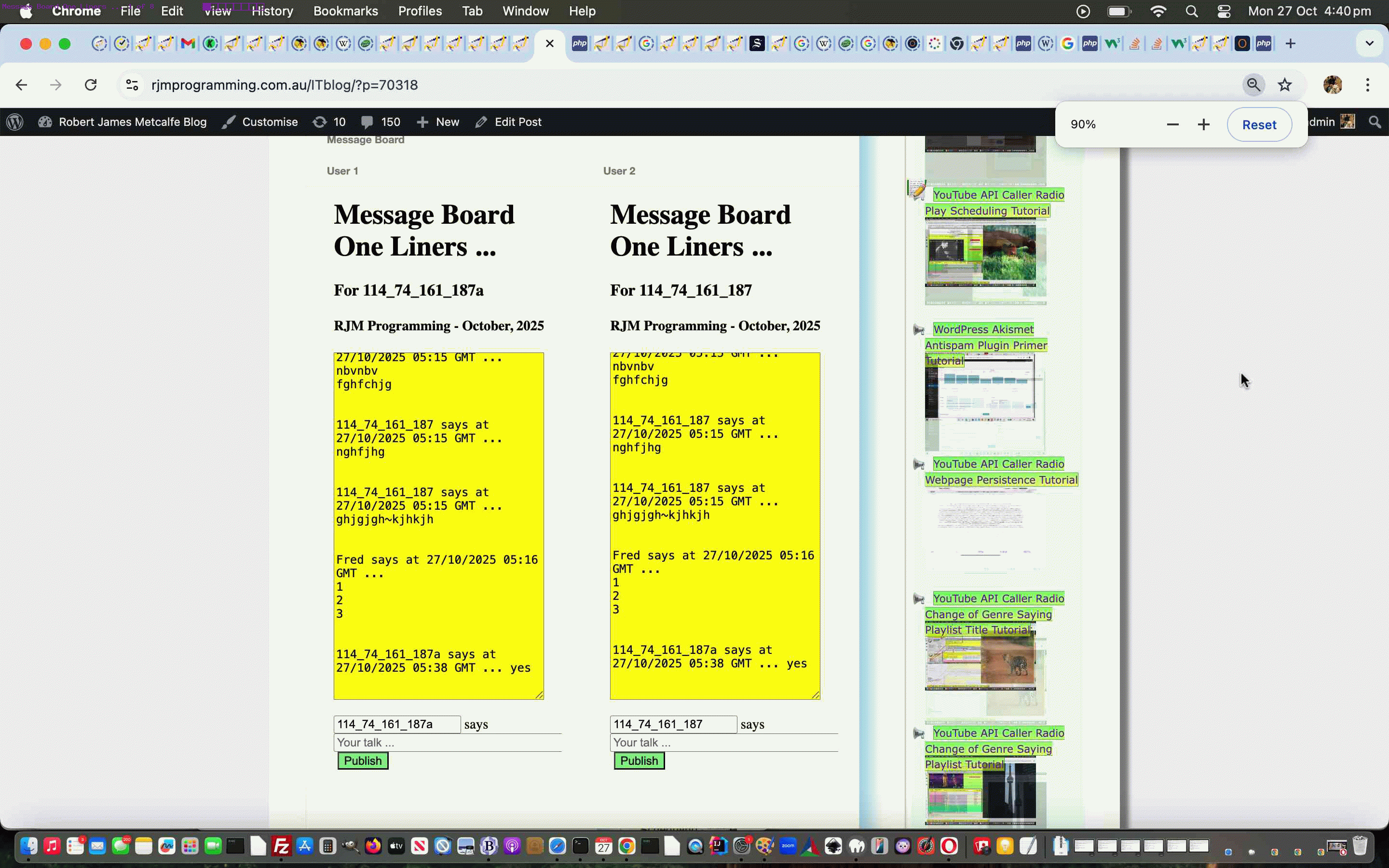
Task: Expand the tab search chevron
Action: tap(1370, 43)
